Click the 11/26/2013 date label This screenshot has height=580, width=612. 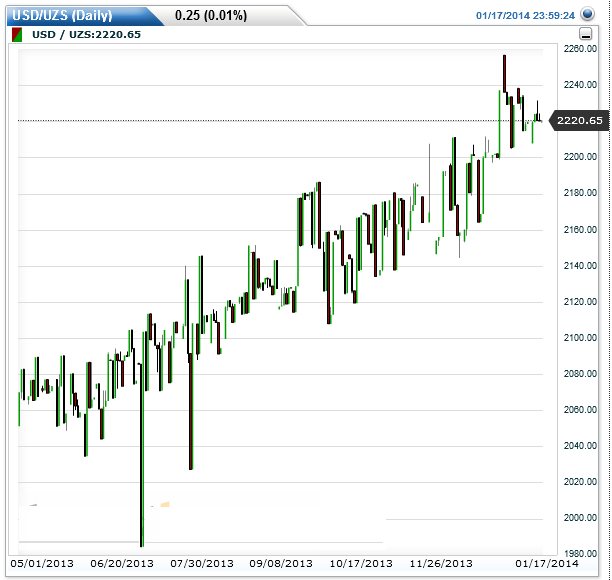(441, 564)
